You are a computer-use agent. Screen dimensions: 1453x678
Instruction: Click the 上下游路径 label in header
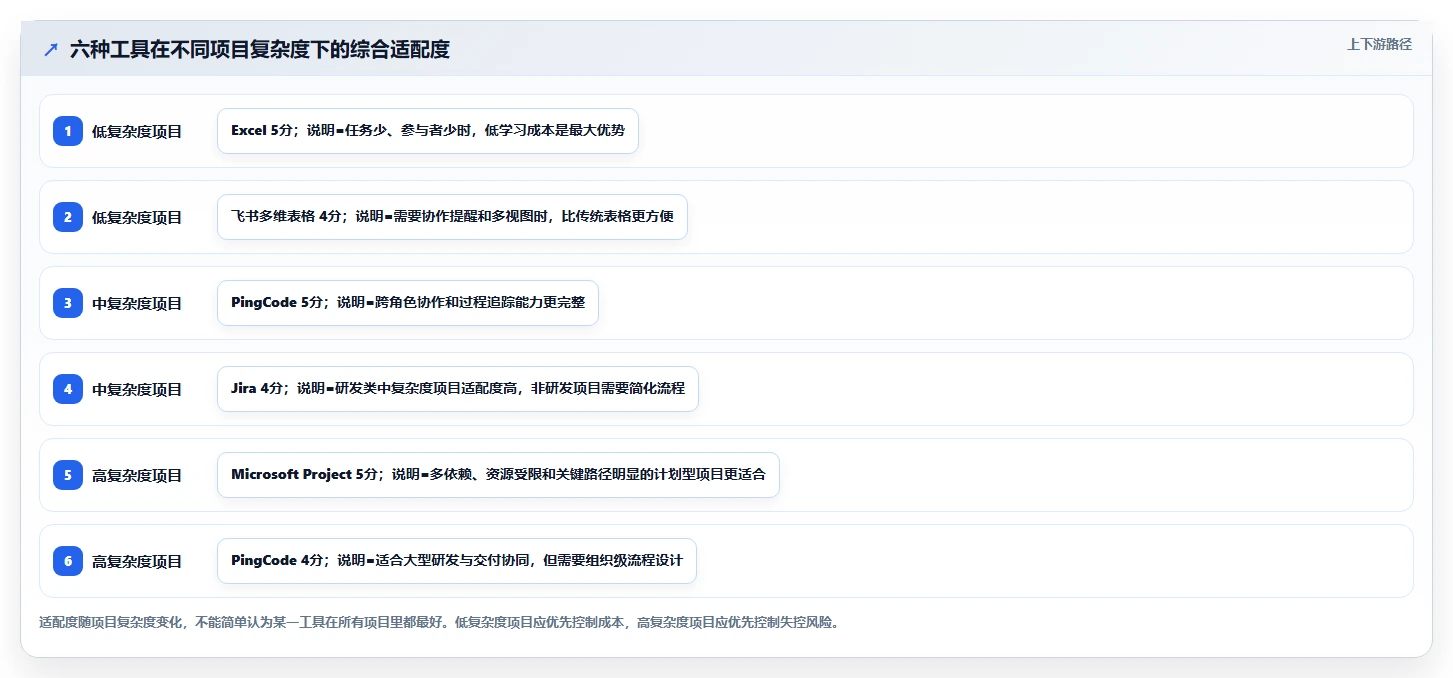(x=1379, y=44)
